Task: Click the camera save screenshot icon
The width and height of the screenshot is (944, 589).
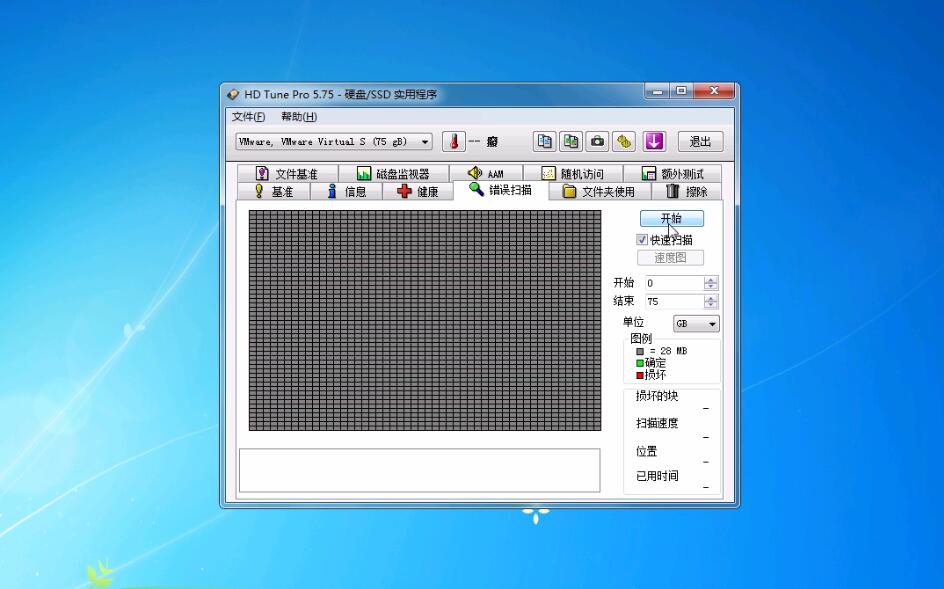Action: click(x=597, y=142)
